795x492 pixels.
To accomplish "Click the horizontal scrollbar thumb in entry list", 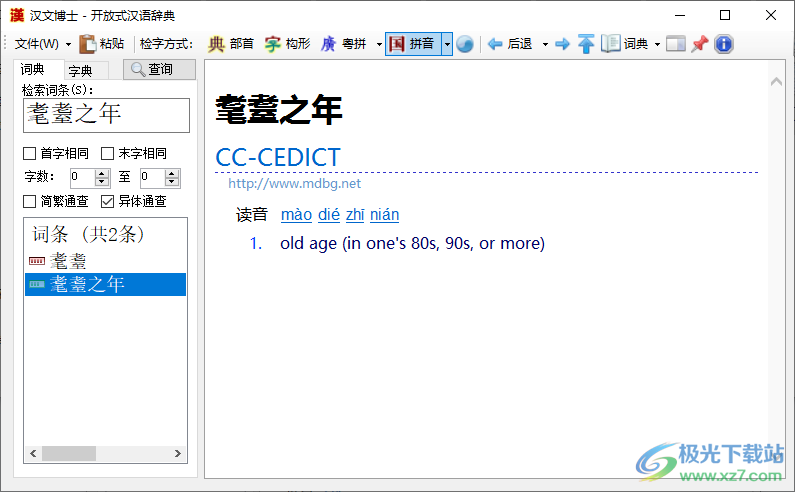I will 69,453.
